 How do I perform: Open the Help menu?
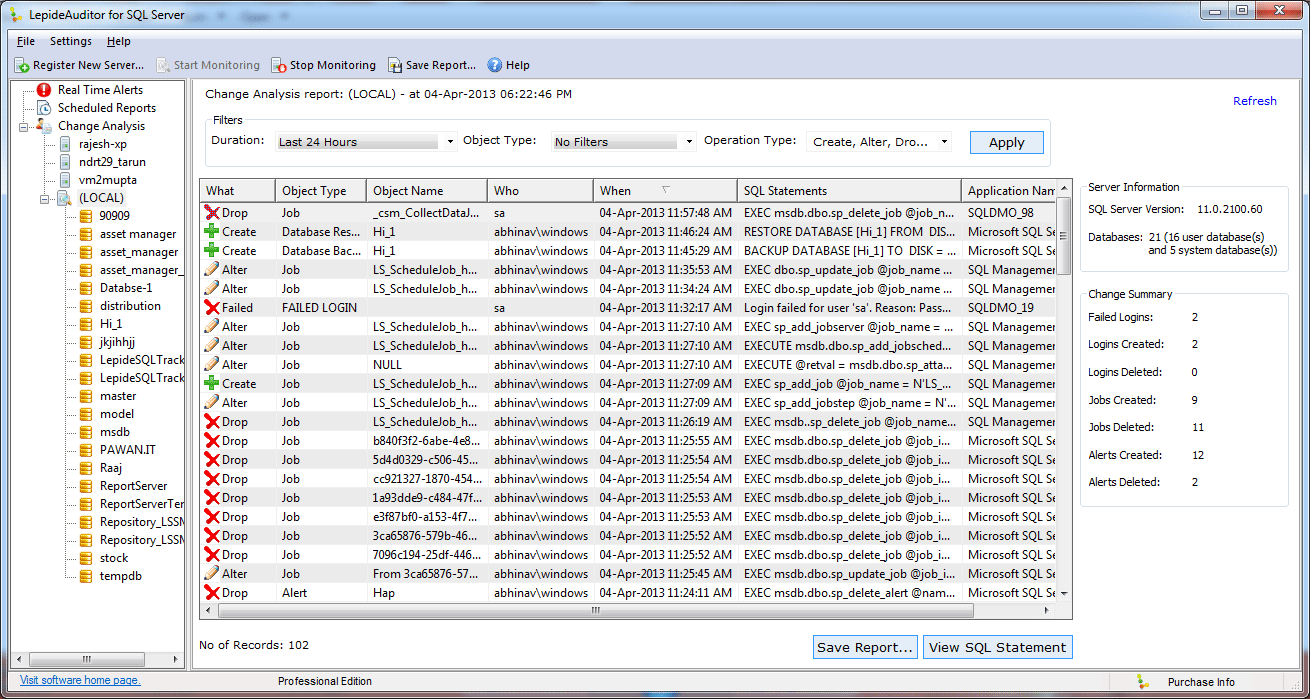(119, 41)
